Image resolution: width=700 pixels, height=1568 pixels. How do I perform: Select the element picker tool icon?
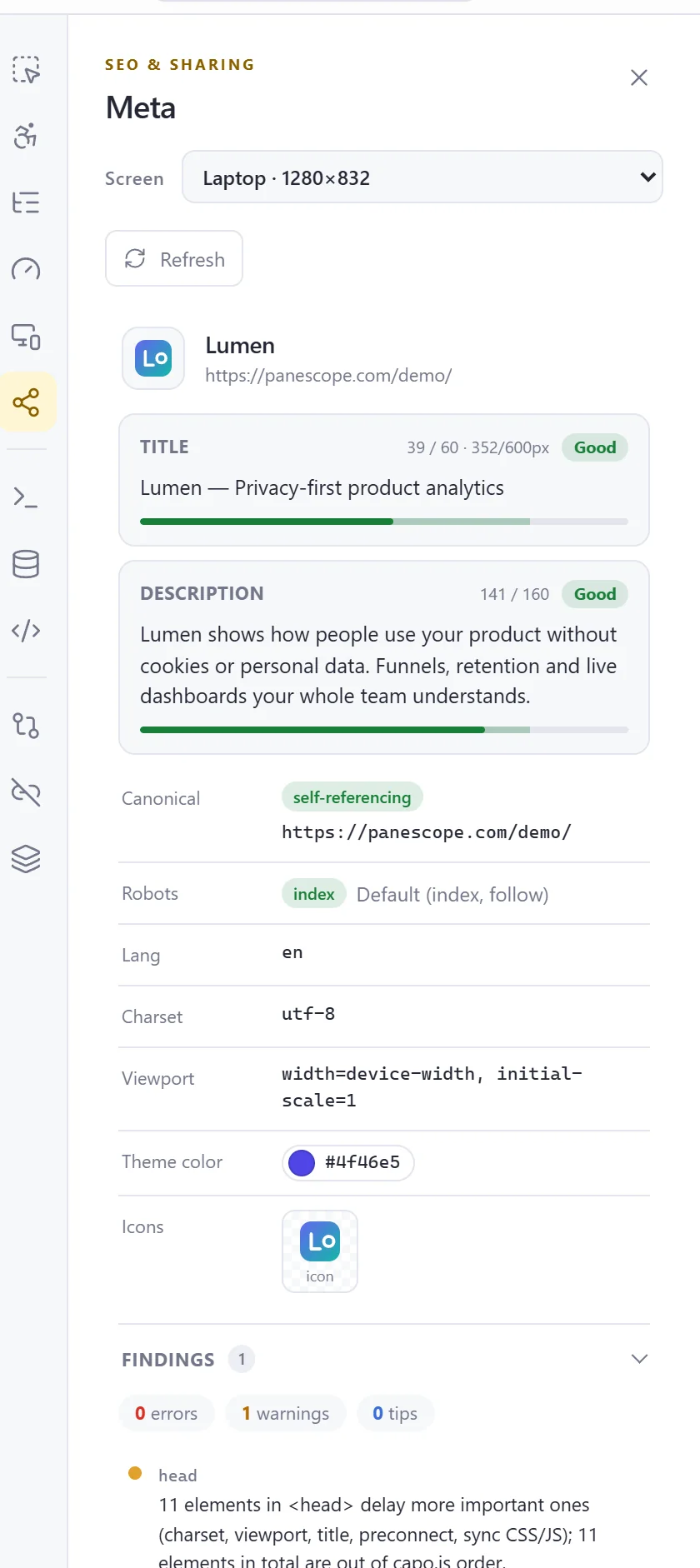click(x=26, y=69)
